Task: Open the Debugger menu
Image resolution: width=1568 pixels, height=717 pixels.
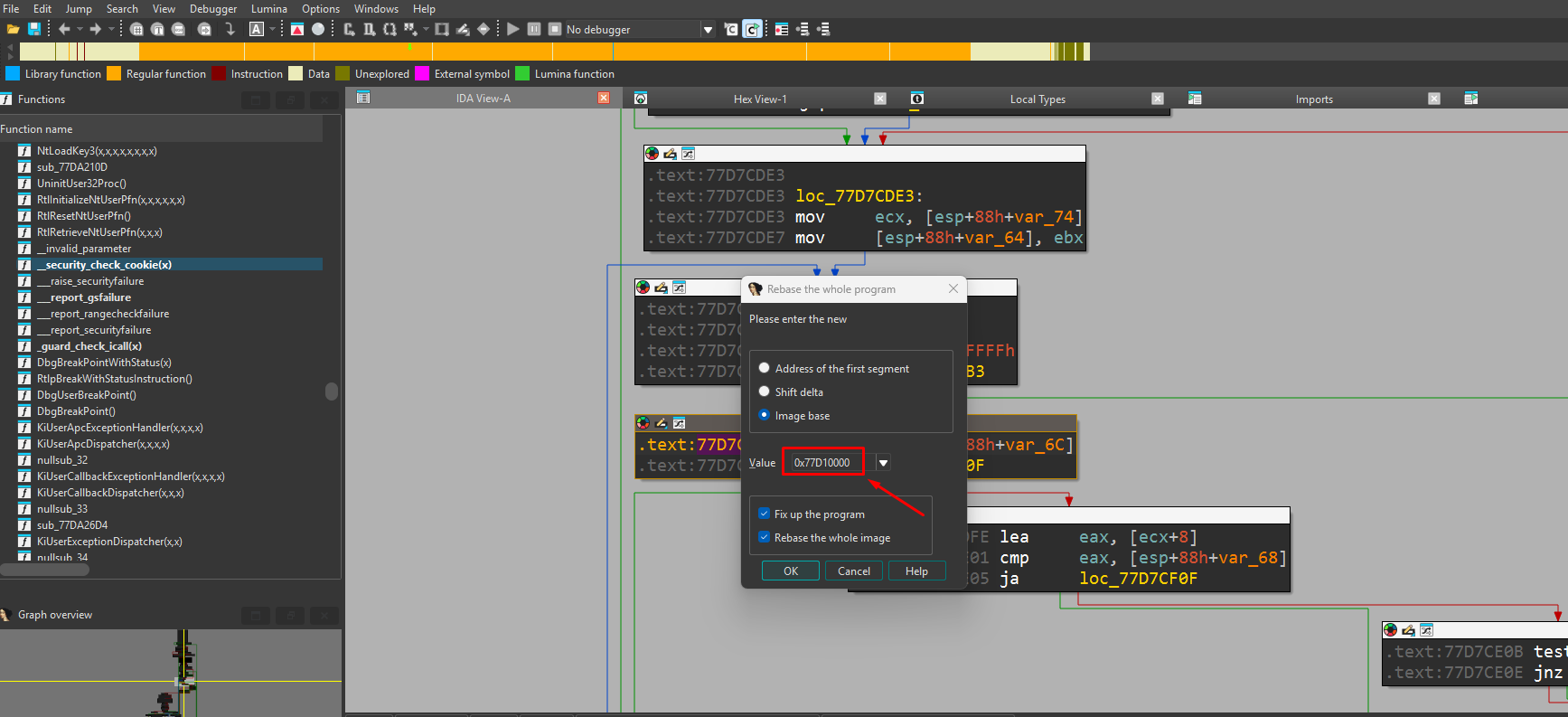Action: pos(213,9)
